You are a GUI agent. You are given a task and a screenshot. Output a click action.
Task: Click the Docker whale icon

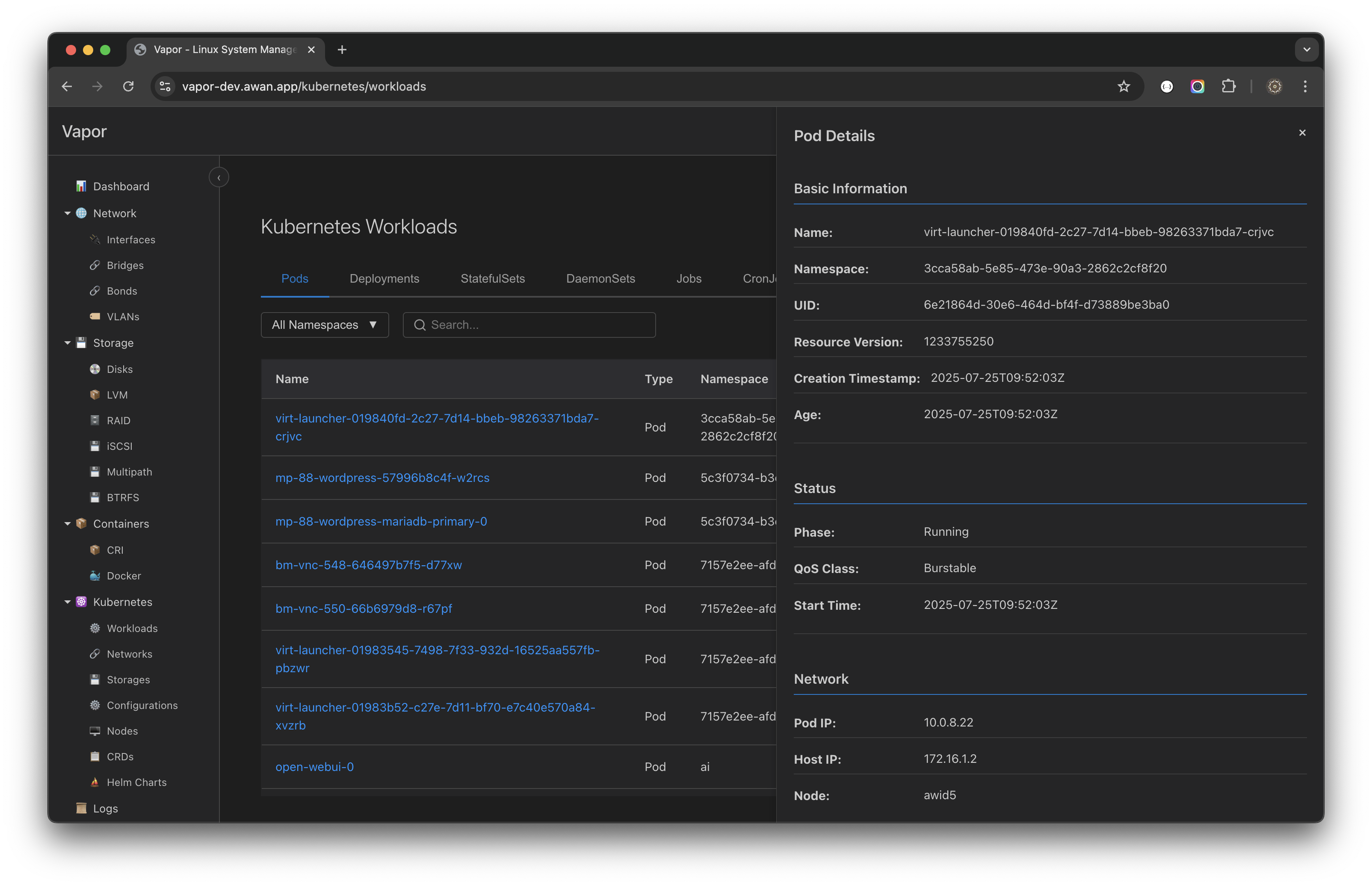(x=95, y=576)
